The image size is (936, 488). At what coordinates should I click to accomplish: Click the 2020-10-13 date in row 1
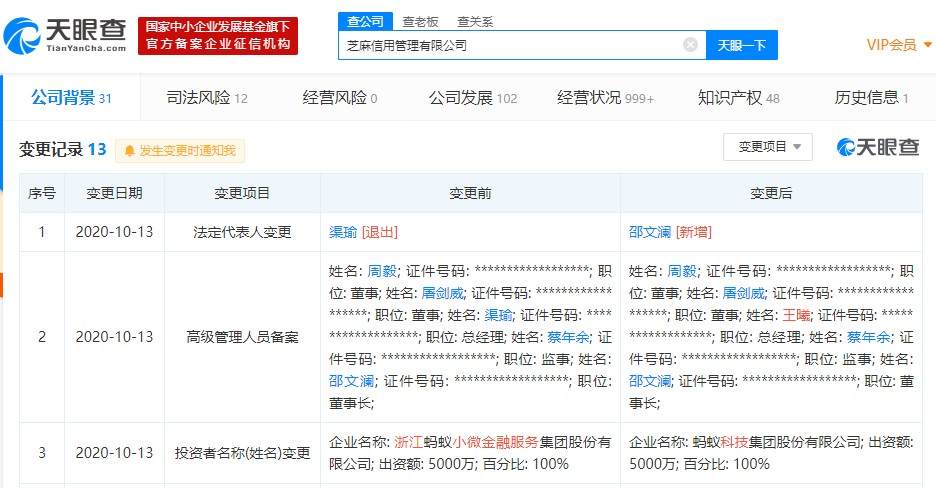tap(114, 232)
